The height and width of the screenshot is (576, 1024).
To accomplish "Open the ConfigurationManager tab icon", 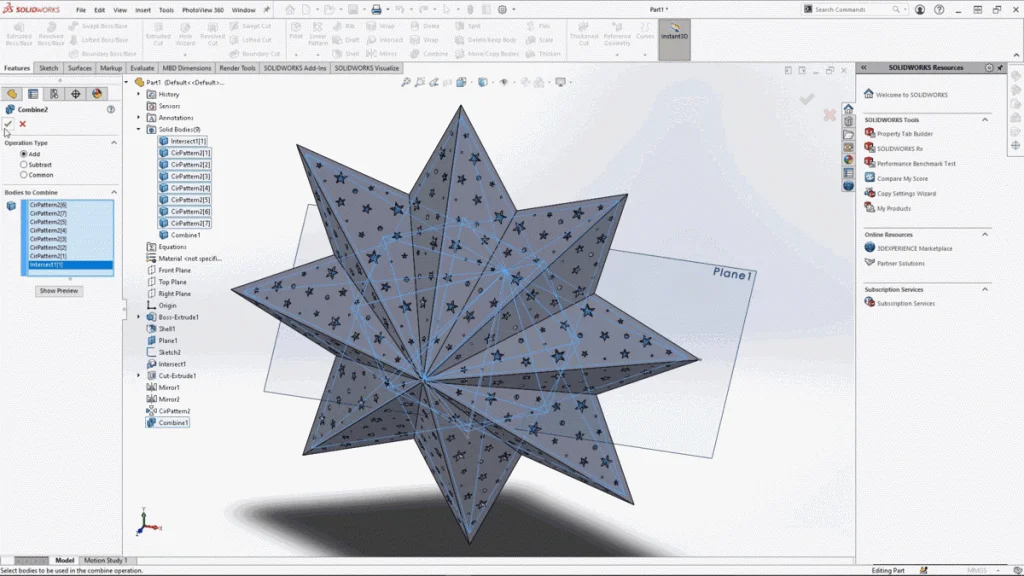I will (54, 94).
